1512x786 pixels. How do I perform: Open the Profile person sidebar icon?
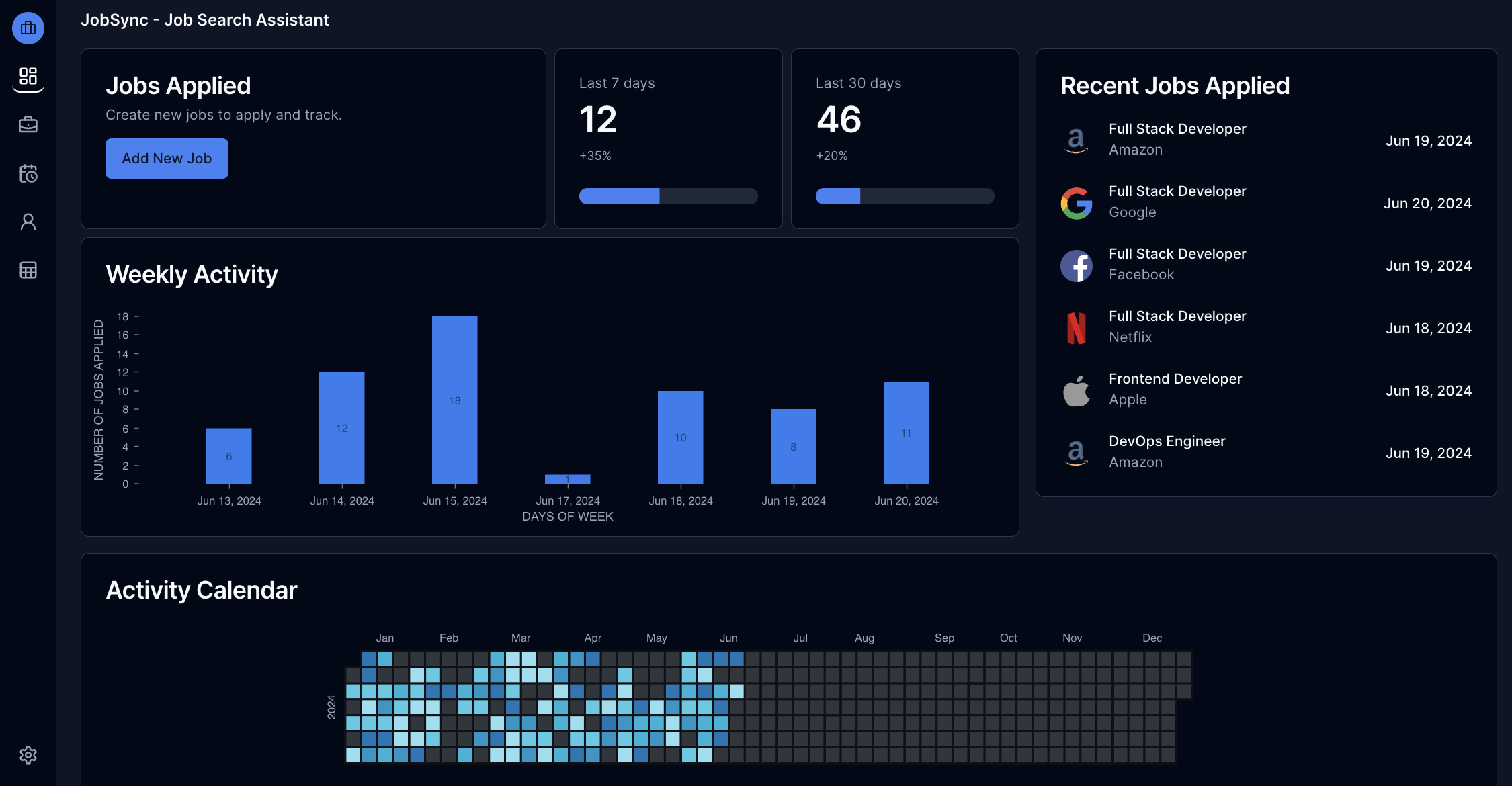point(28,222)
